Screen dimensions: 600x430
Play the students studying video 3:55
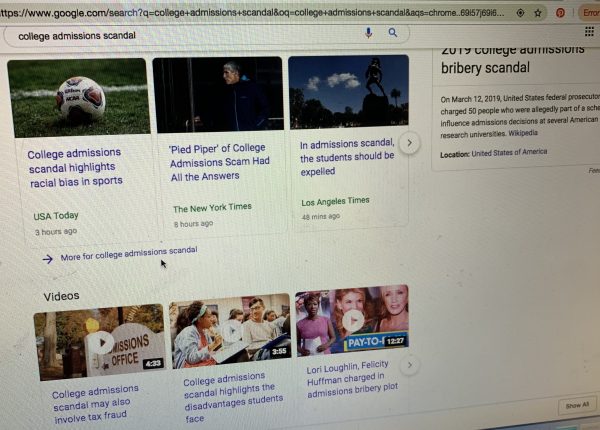(x=230, y=331)
